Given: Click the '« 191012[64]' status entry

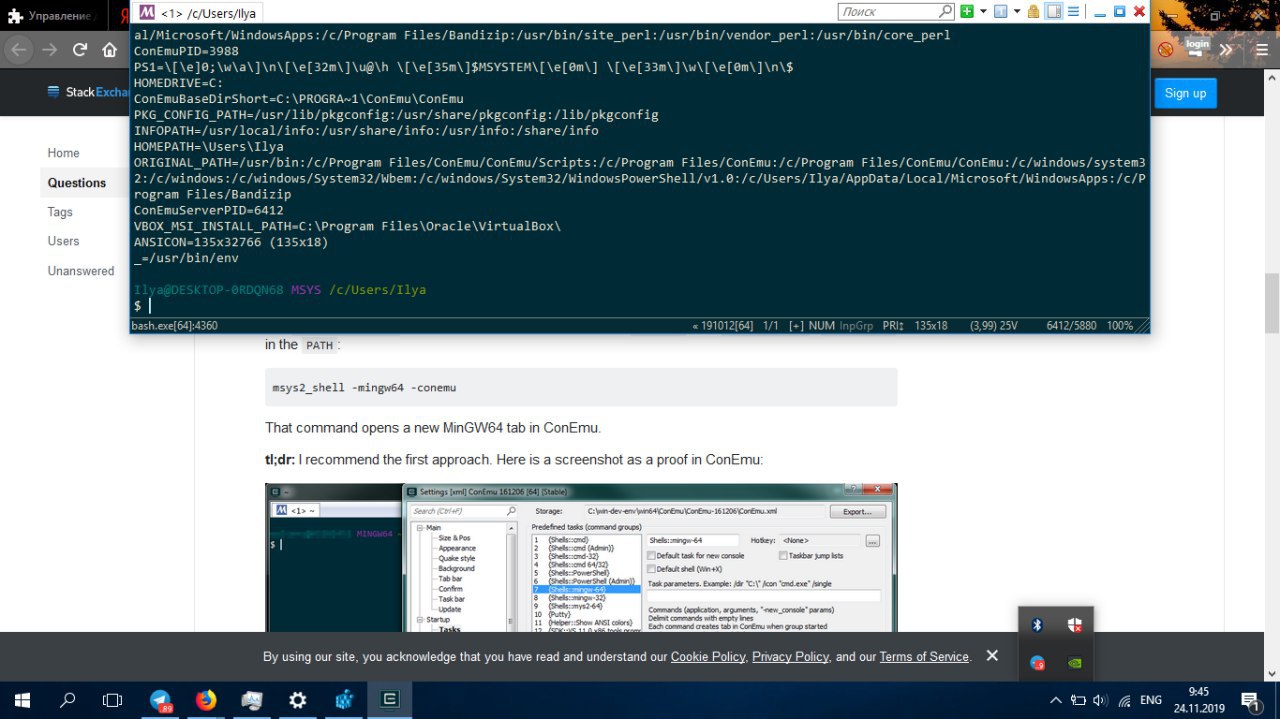Looking at the screenshot, I should 723,326.
